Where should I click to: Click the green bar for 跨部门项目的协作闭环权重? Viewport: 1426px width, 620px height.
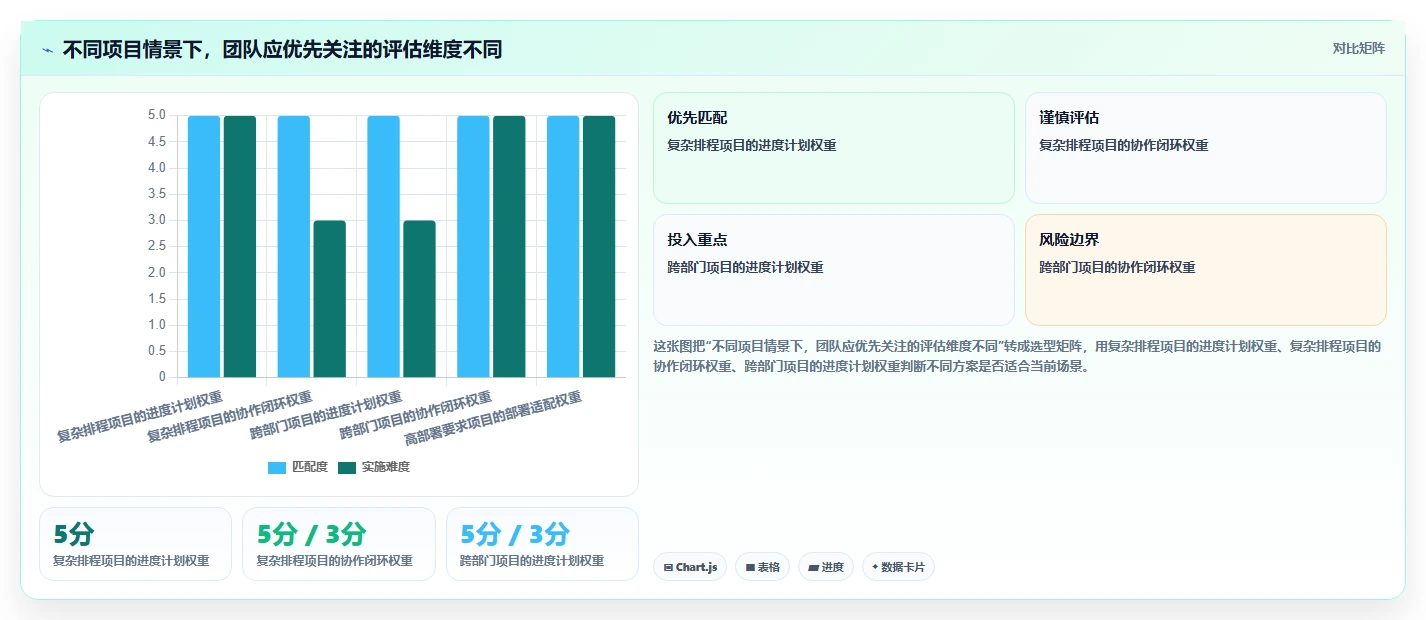point(509,246)
